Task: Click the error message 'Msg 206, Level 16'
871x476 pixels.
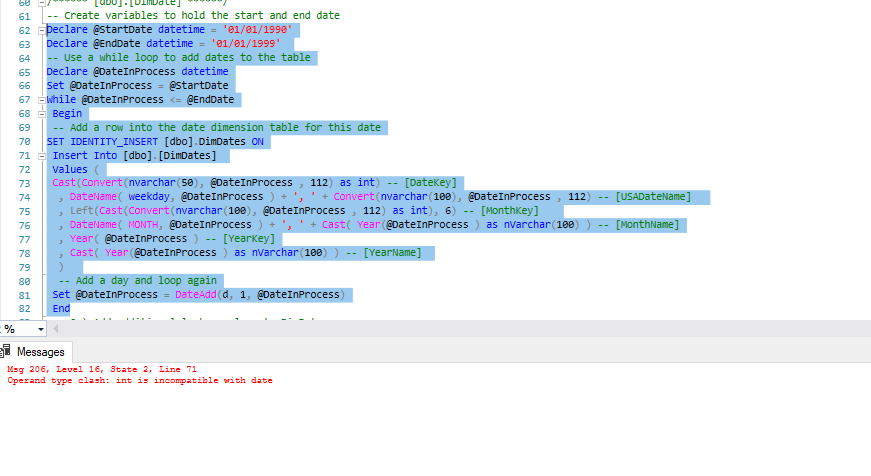Action: pyautogui.click(x=102, y=369)
